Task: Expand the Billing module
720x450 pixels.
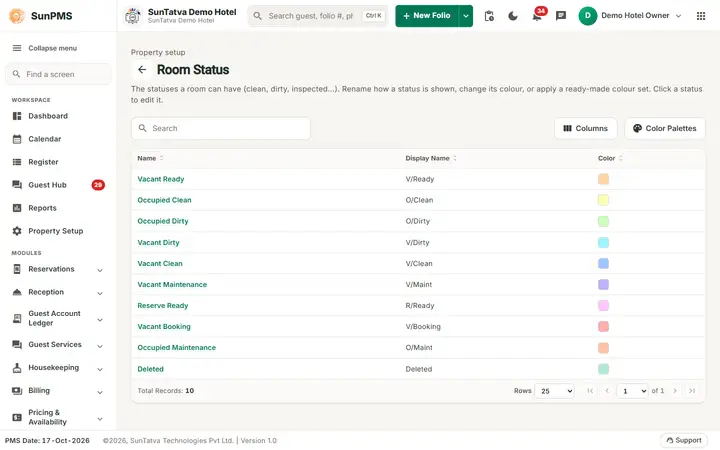Action: [x=100, y=392]
